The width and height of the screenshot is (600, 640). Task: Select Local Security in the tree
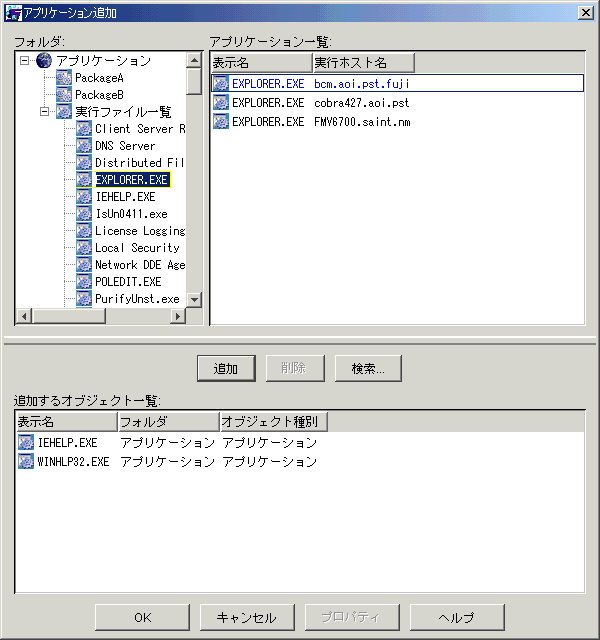(x=137, y=248)
